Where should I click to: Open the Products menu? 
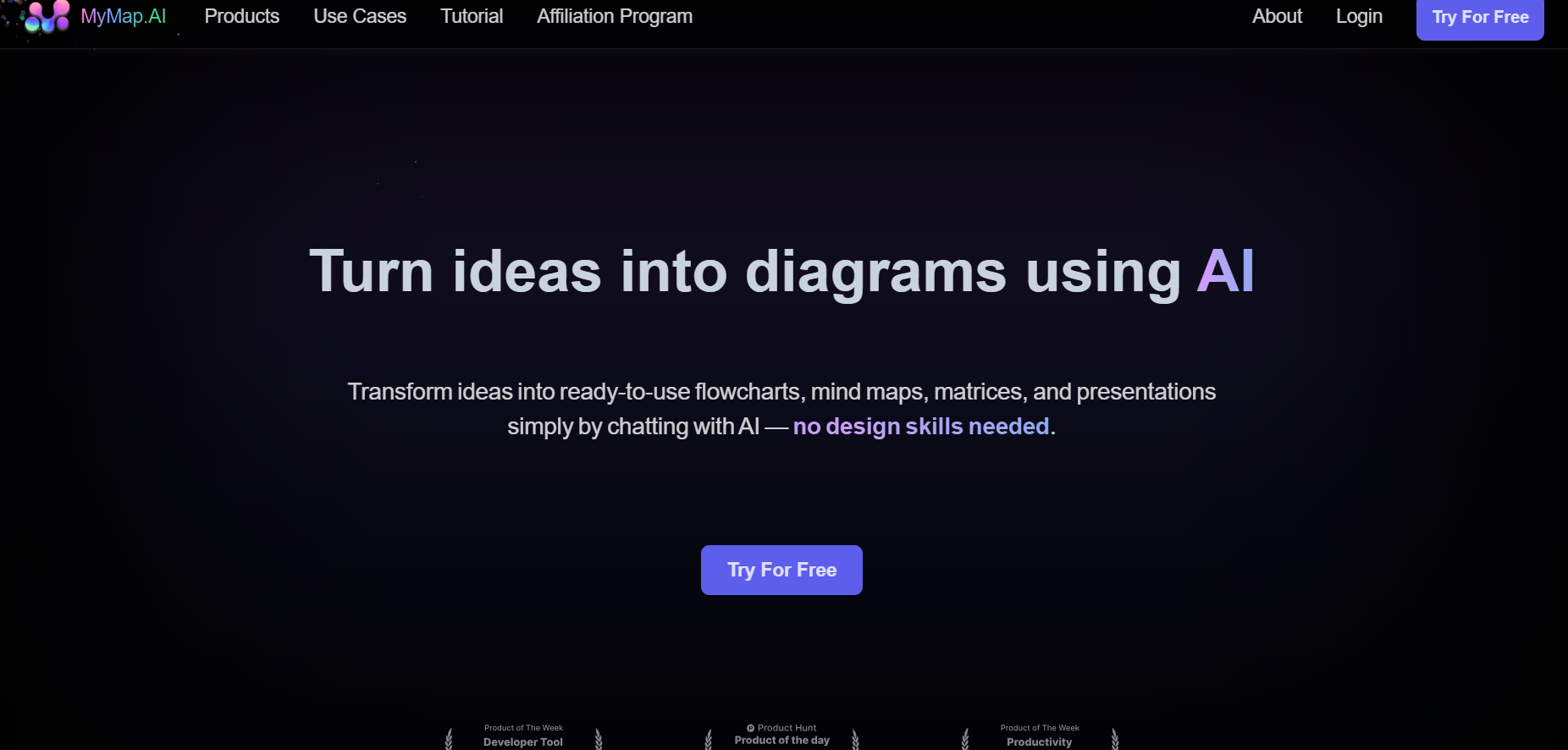click(x=242, y=16)
